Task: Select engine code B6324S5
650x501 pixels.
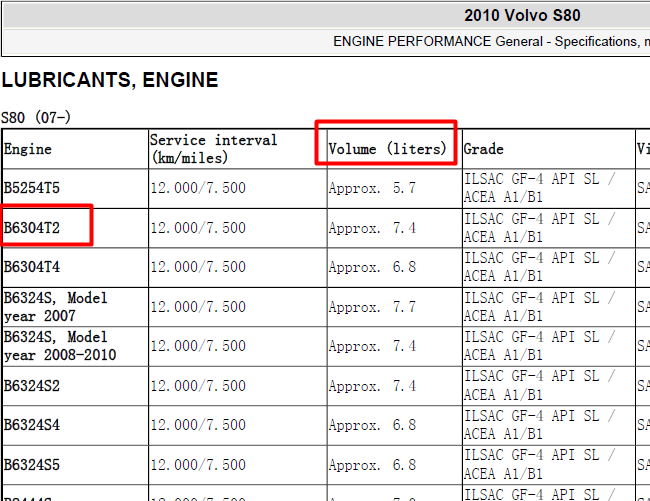Action: [x=32, y=465]
